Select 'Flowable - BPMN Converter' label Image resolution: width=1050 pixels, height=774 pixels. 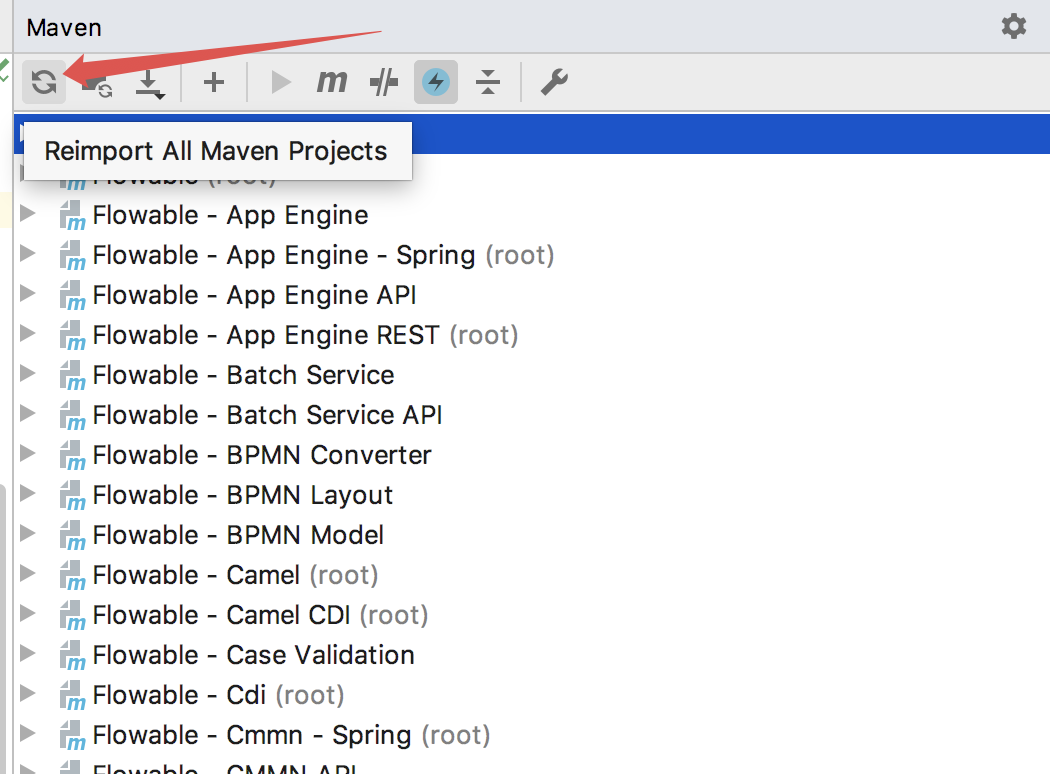[262, 455]
